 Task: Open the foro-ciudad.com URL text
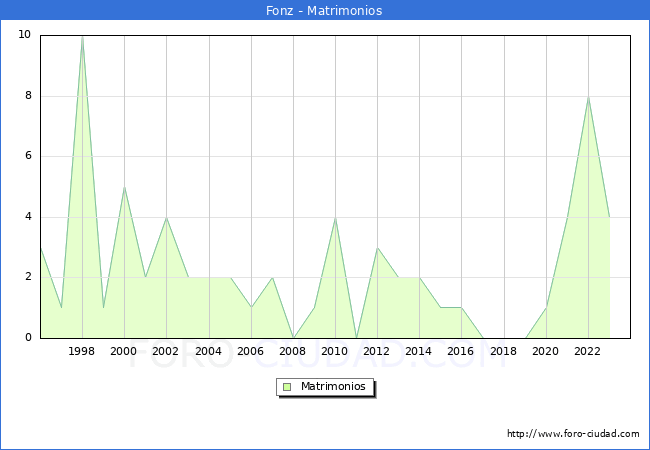tap(573, 434)
